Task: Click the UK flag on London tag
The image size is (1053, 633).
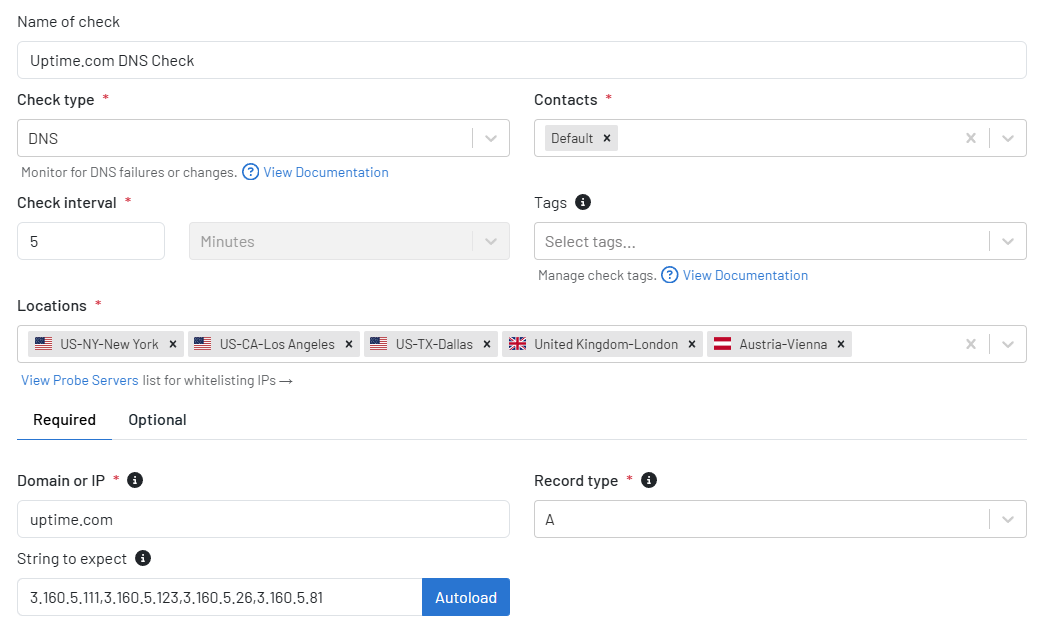Action: coord(517,344)
